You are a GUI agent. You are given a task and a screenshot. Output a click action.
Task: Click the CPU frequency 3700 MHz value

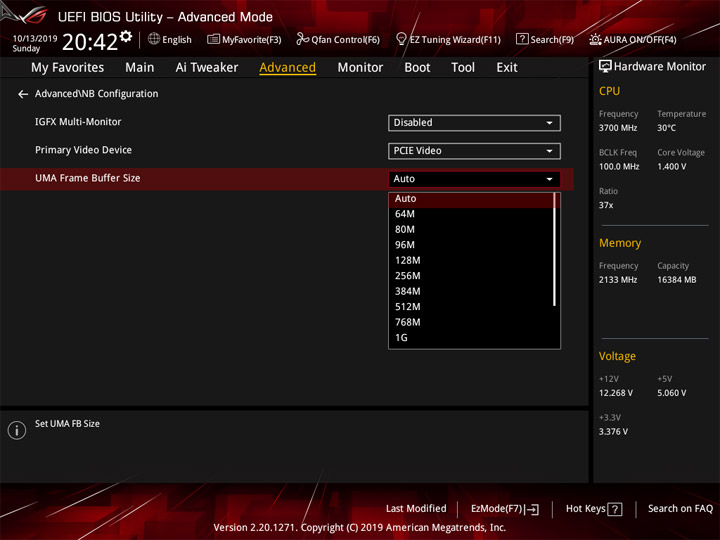coord(618,128)
